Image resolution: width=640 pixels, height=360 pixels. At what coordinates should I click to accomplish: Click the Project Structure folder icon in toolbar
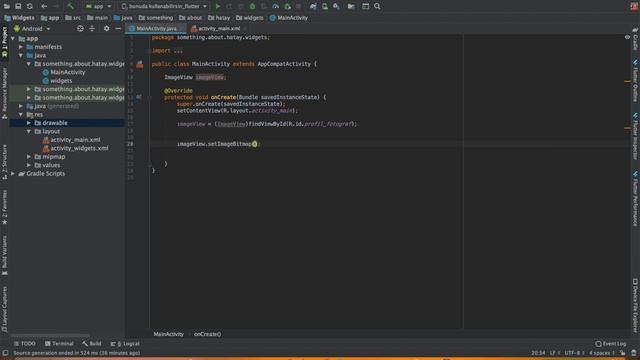351,6
